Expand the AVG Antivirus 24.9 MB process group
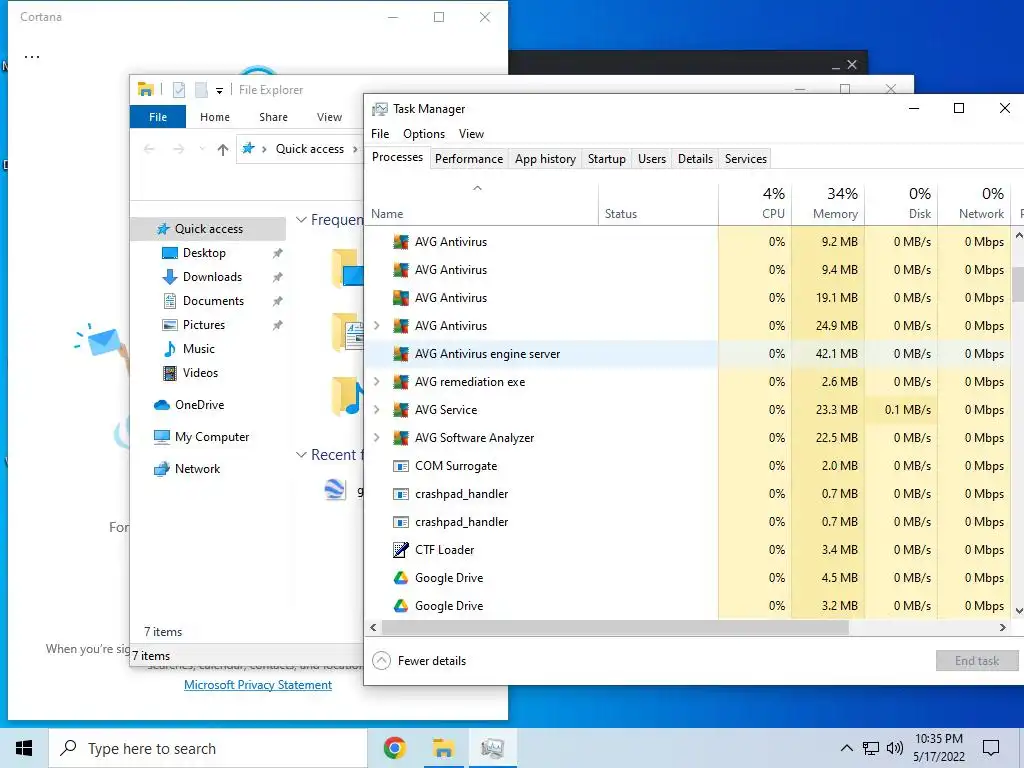 [377, 326]
